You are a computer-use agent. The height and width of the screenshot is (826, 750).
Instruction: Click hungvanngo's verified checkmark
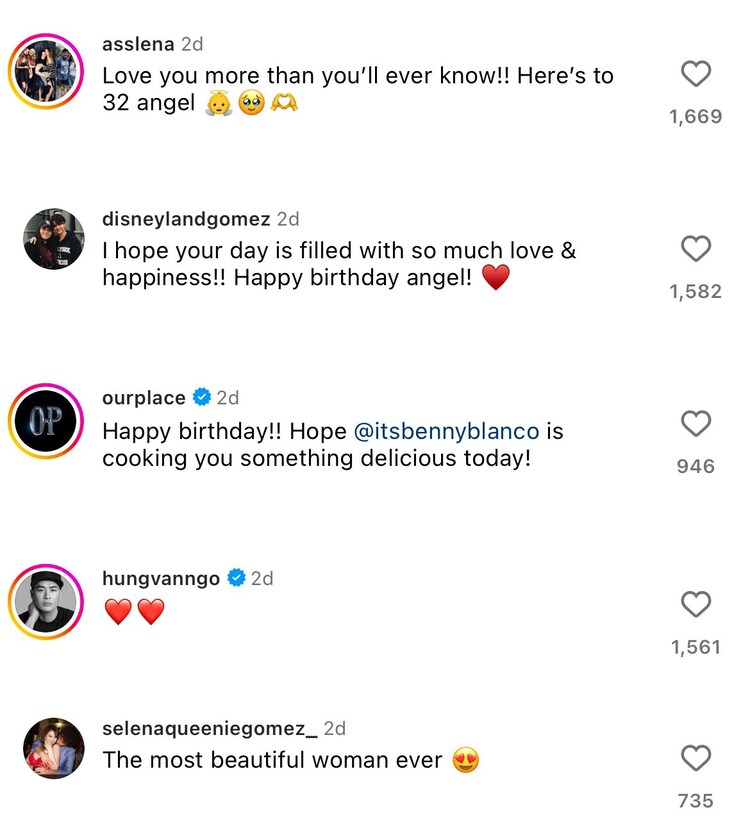(237, 577)
